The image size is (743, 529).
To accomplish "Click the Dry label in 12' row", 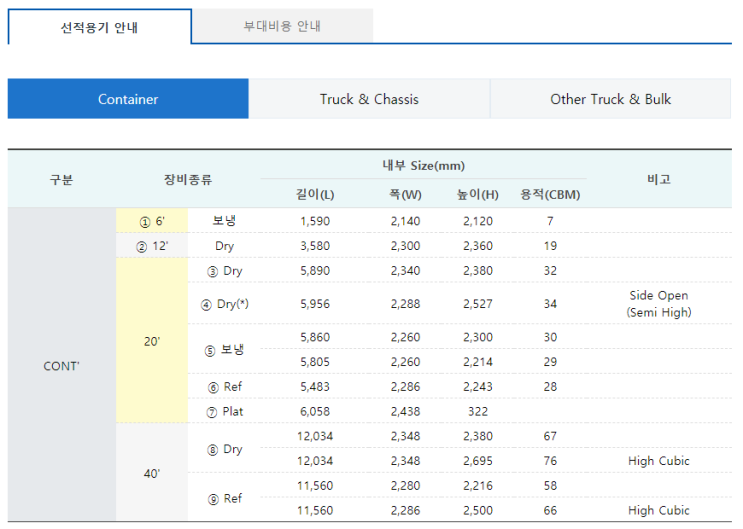I will [224, 246].
